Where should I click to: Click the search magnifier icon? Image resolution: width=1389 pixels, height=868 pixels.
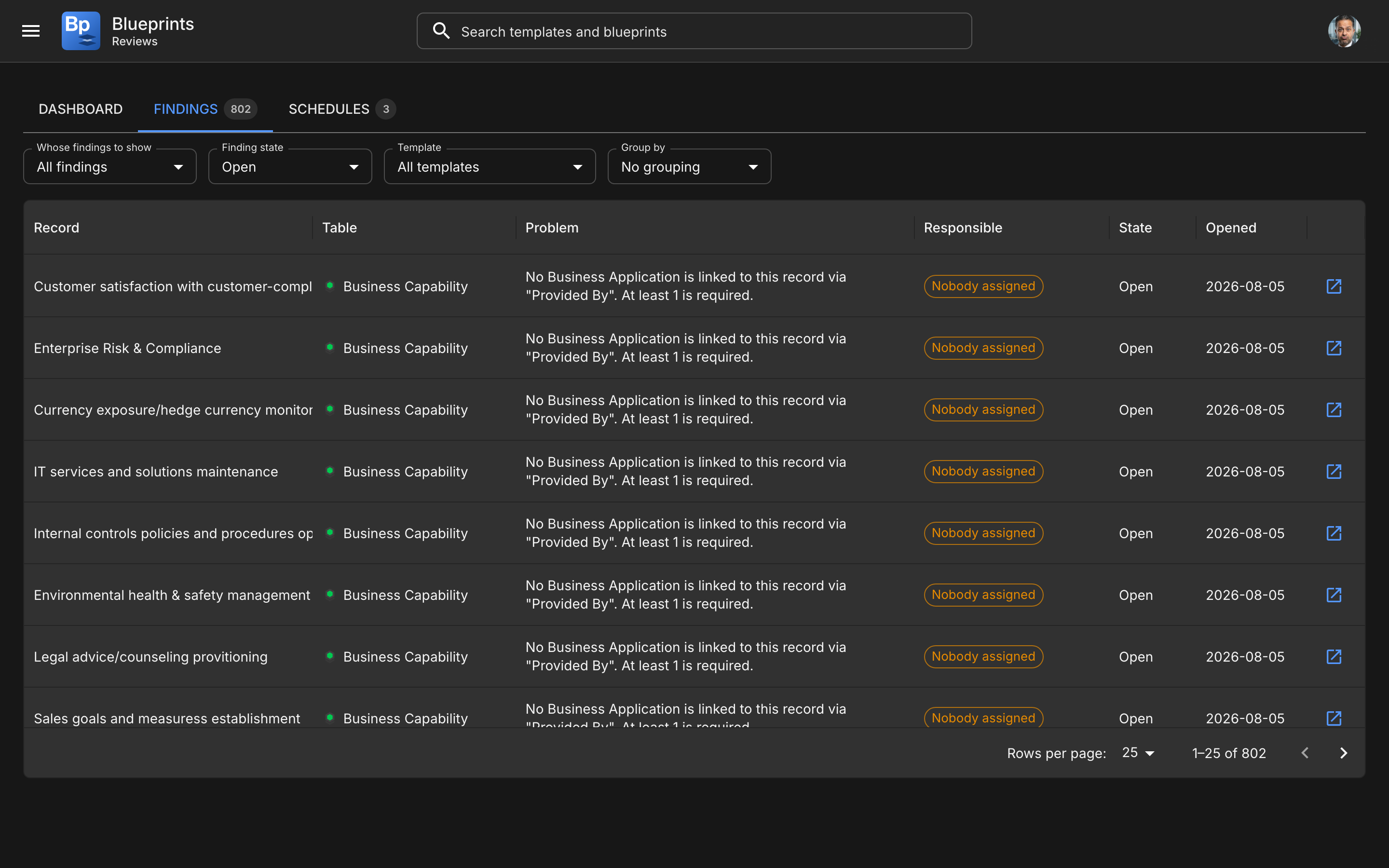coord(441,31)
